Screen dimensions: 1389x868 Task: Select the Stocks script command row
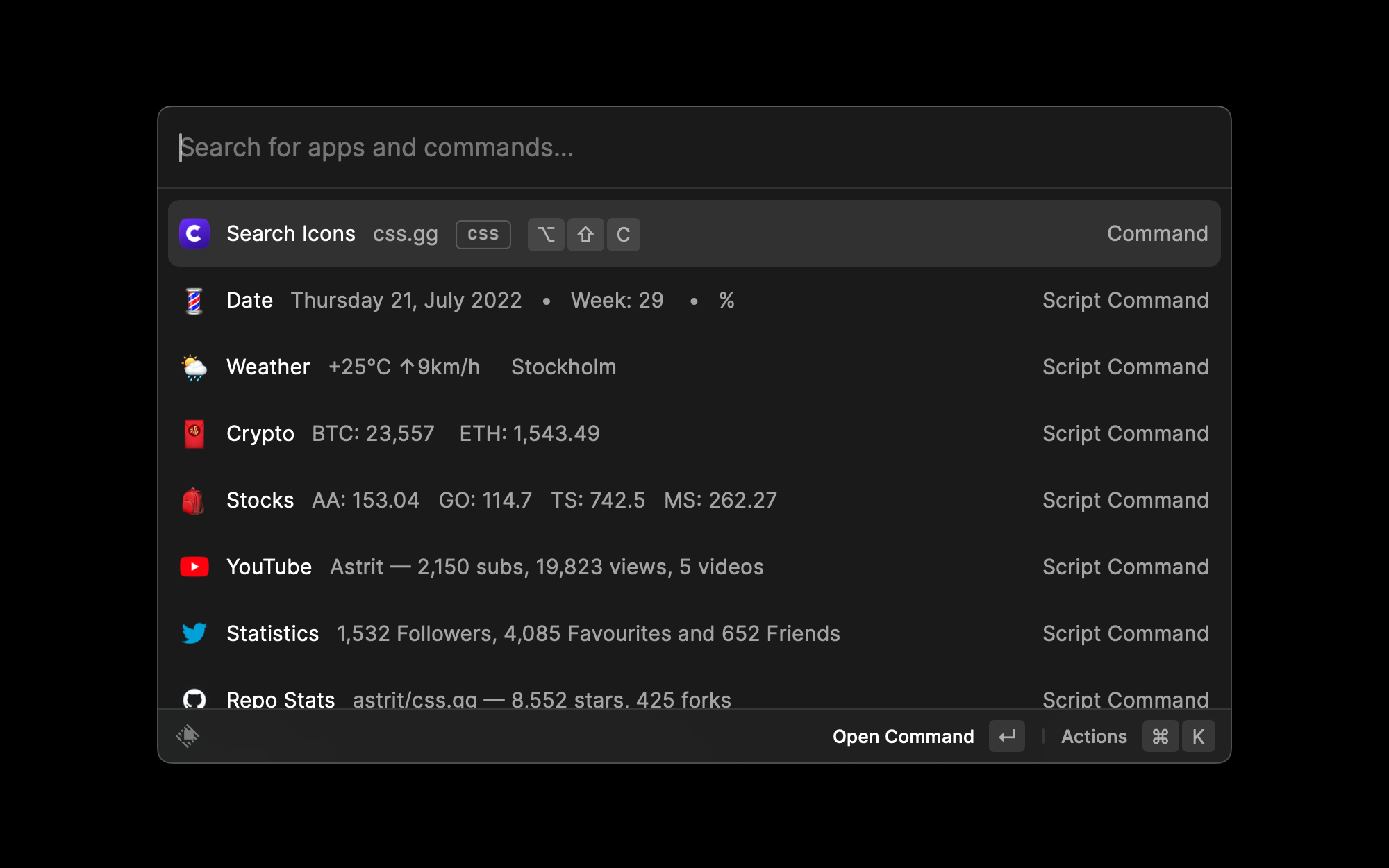(694, 501)
